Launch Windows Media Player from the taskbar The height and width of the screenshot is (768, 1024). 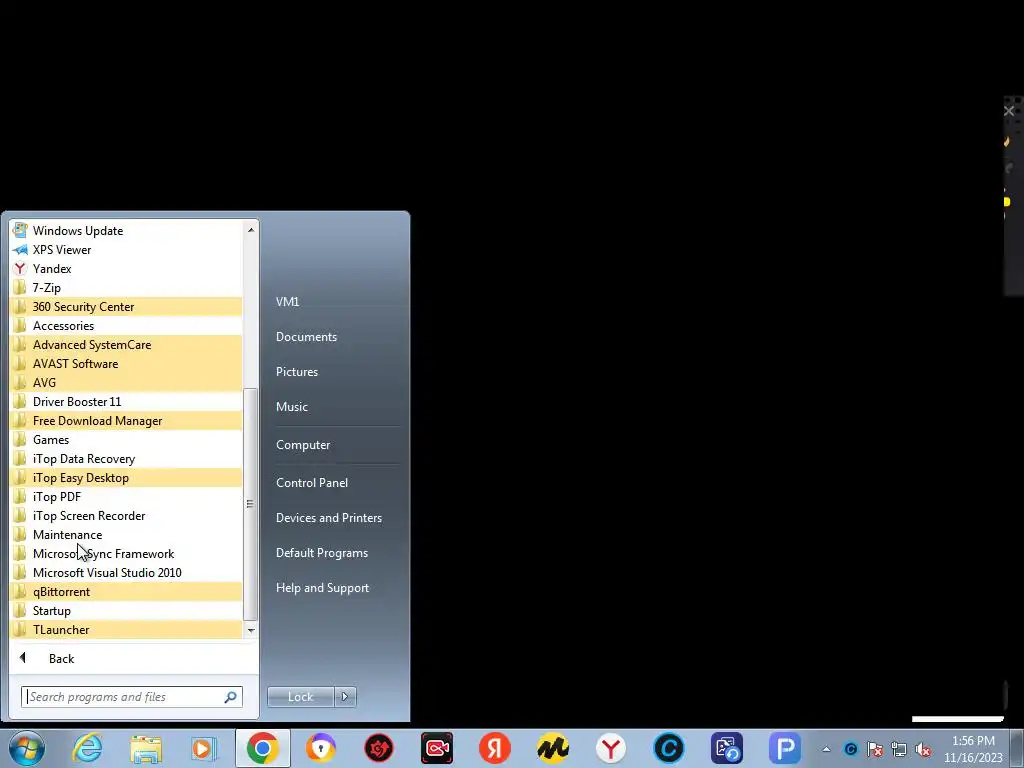pos(204,748)
